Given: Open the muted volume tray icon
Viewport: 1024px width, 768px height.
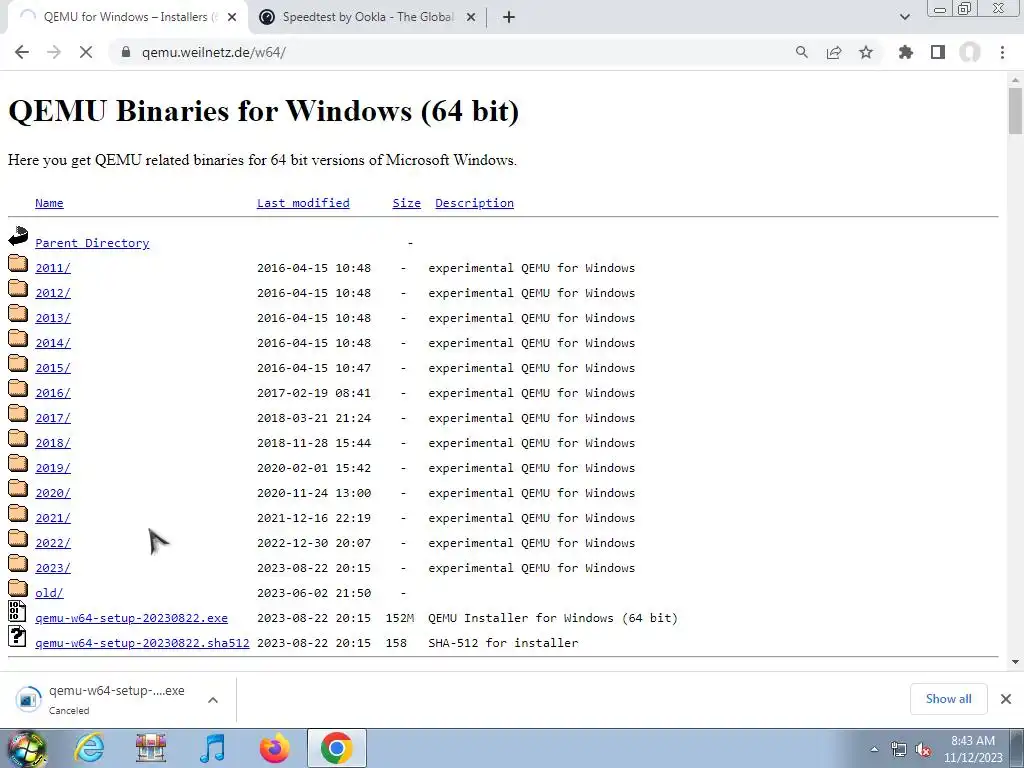Looking at the screenshot, I should [x=923, y=749].
